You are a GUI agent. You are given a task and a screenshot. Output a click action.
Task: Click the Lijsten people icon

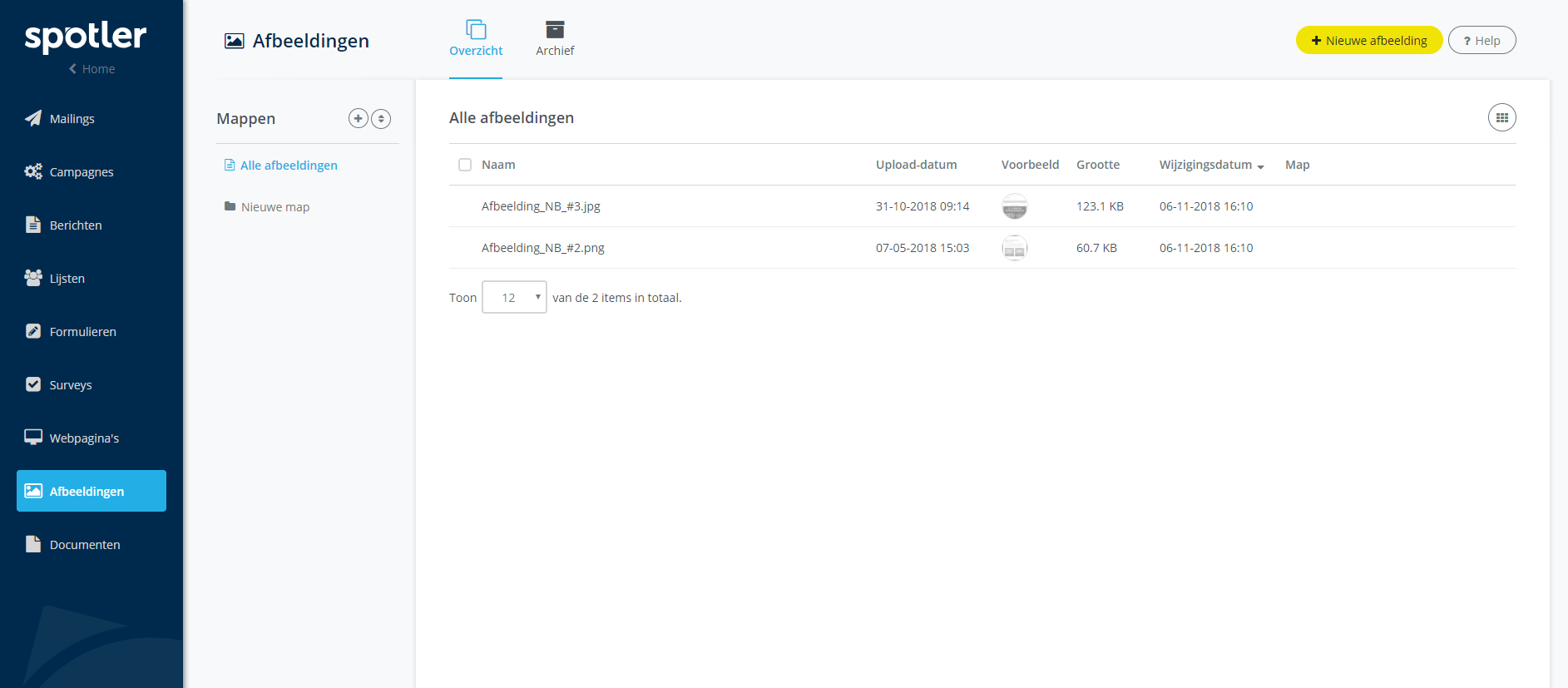tap(33, 278)
